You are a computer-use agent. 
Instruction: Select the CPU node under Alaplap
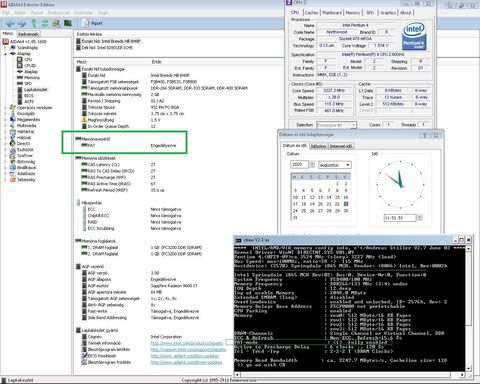(25, 60)
